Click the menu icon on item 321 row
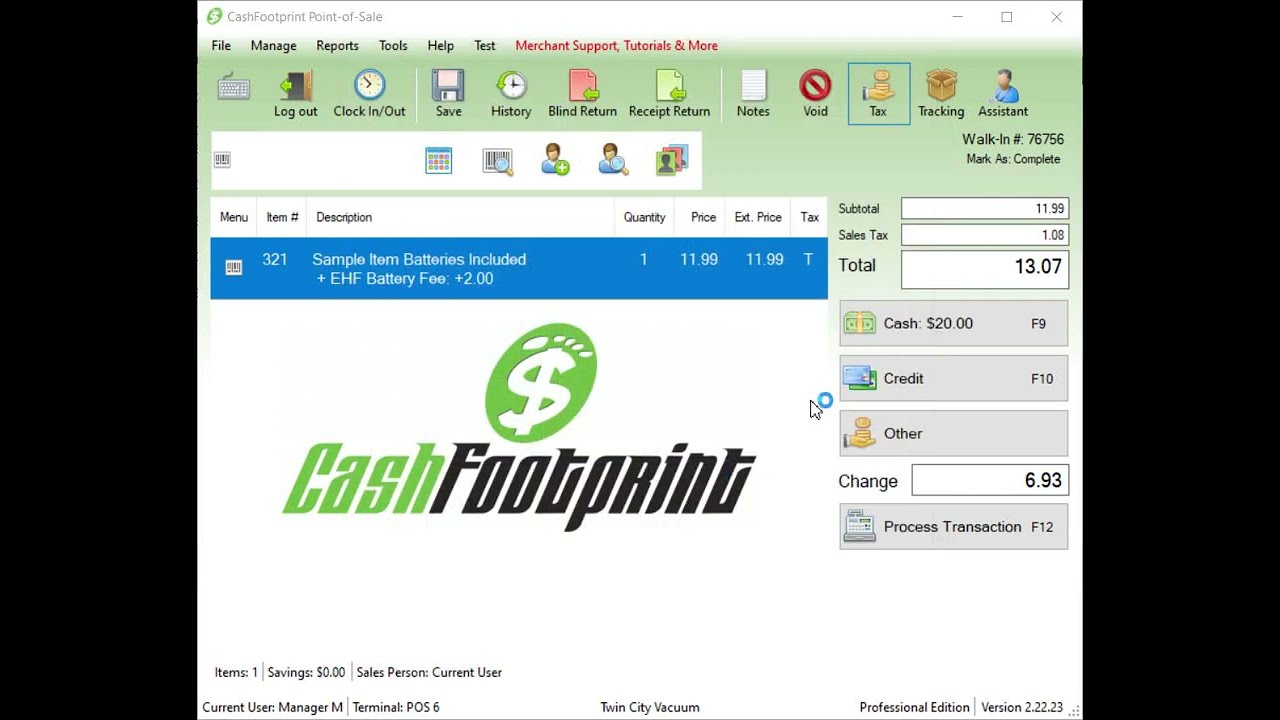 233,267
